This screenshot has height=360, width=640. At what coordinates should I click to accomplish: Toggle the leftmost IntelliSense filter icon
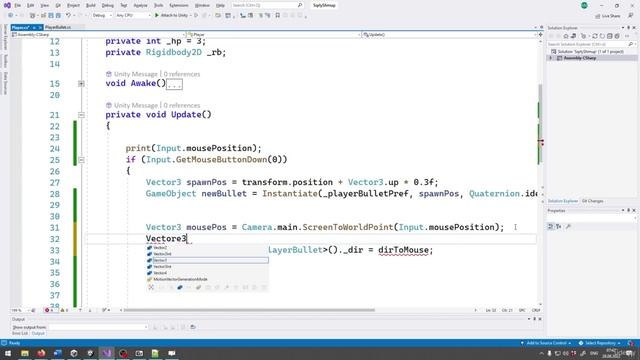[151, 287]
